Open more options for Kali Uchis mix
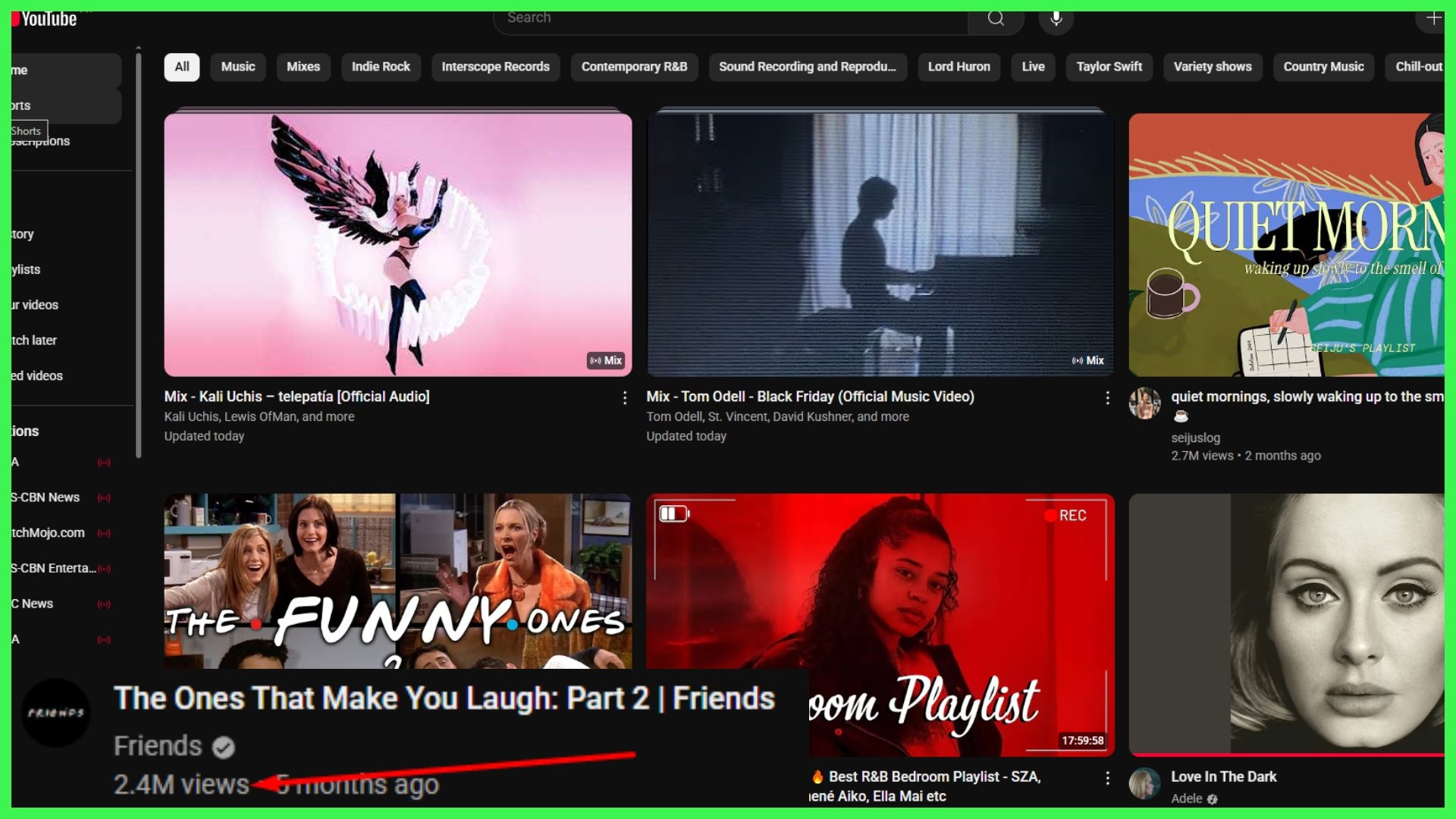Image resolution: width=1456 pixels, height=819 pixels. click(624, 397)
